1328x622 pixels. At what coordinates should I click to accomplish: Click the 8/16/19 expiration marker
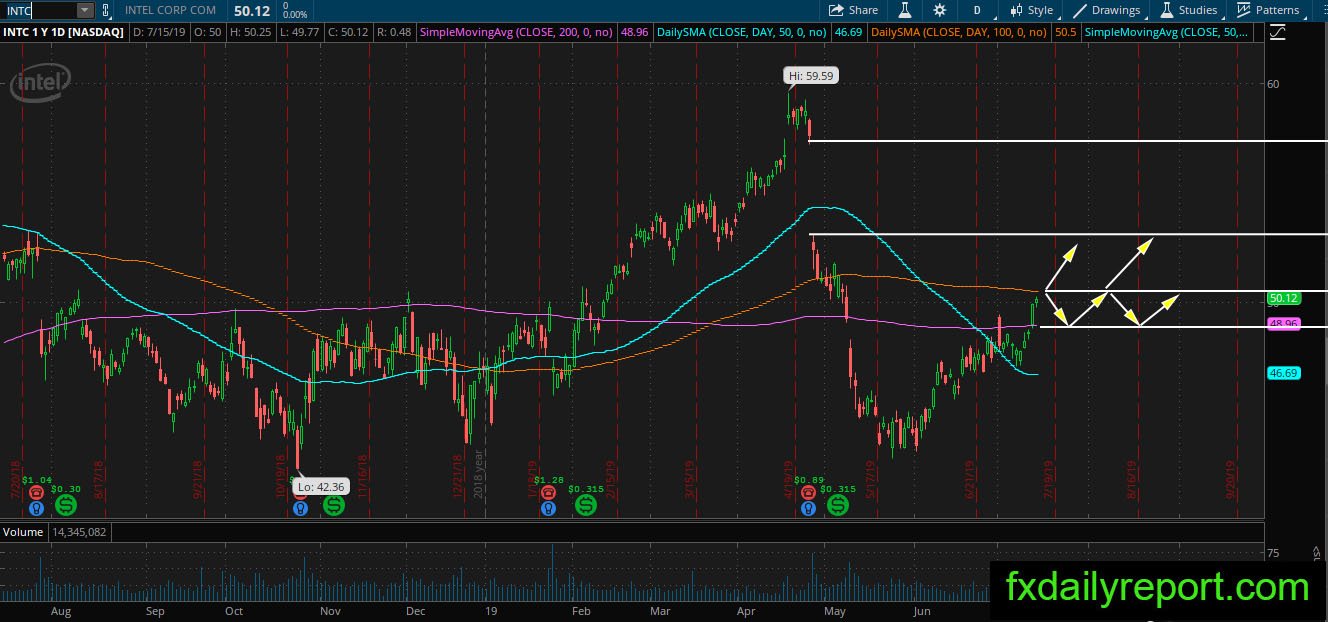[1130, 478]
